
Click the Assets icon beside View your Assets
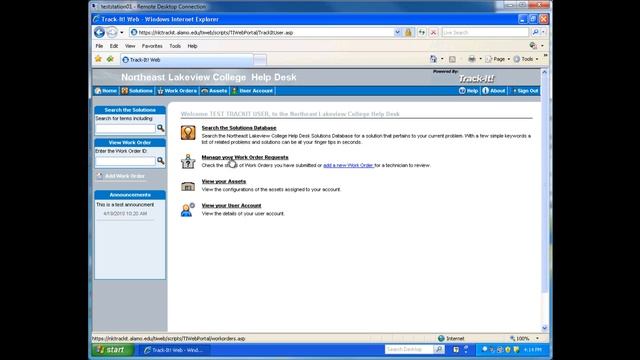pos(188,187)
